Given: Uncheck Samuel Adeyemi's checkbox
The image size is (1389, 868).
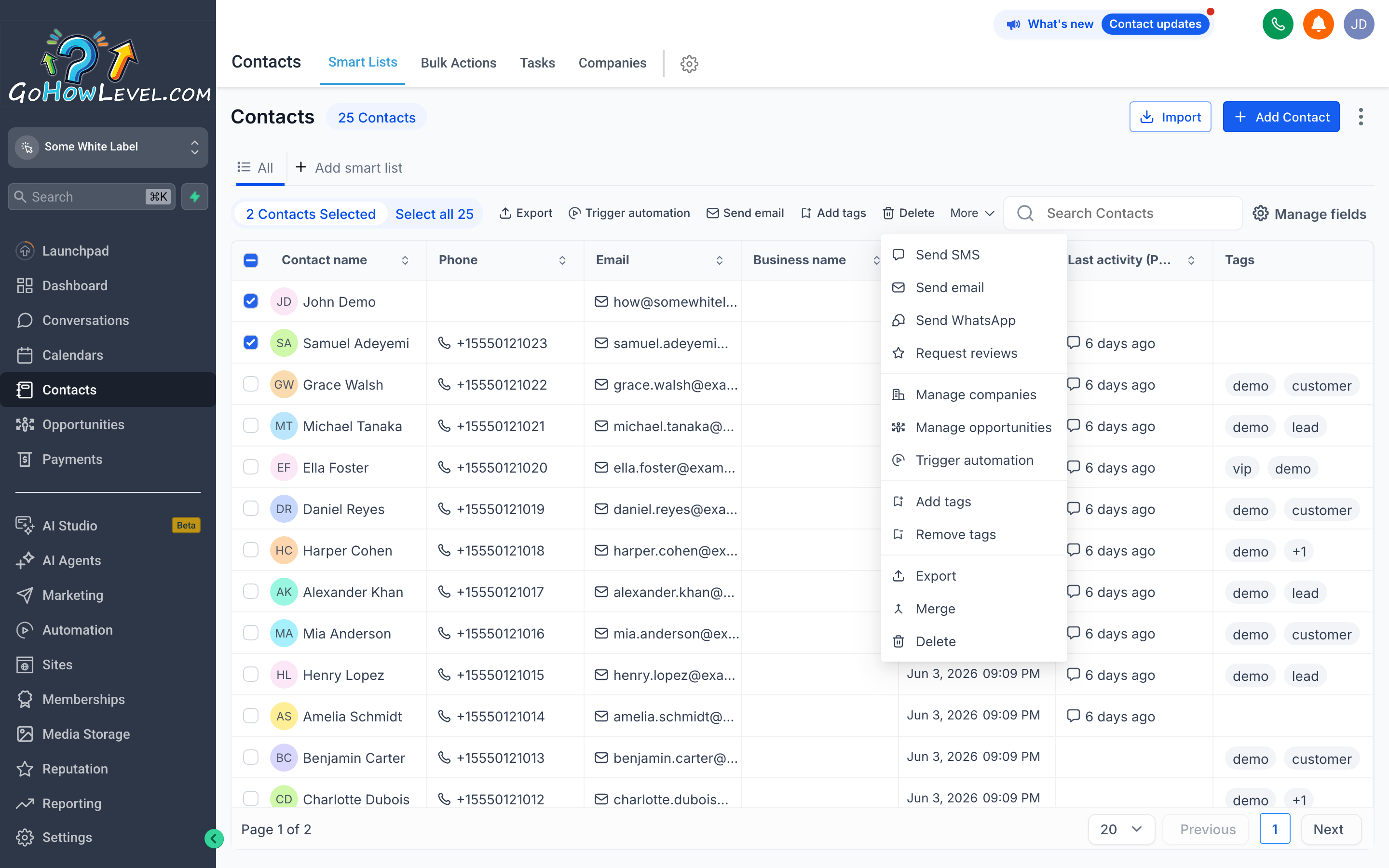Looking at the screenshot, I should tap(251, 343).
